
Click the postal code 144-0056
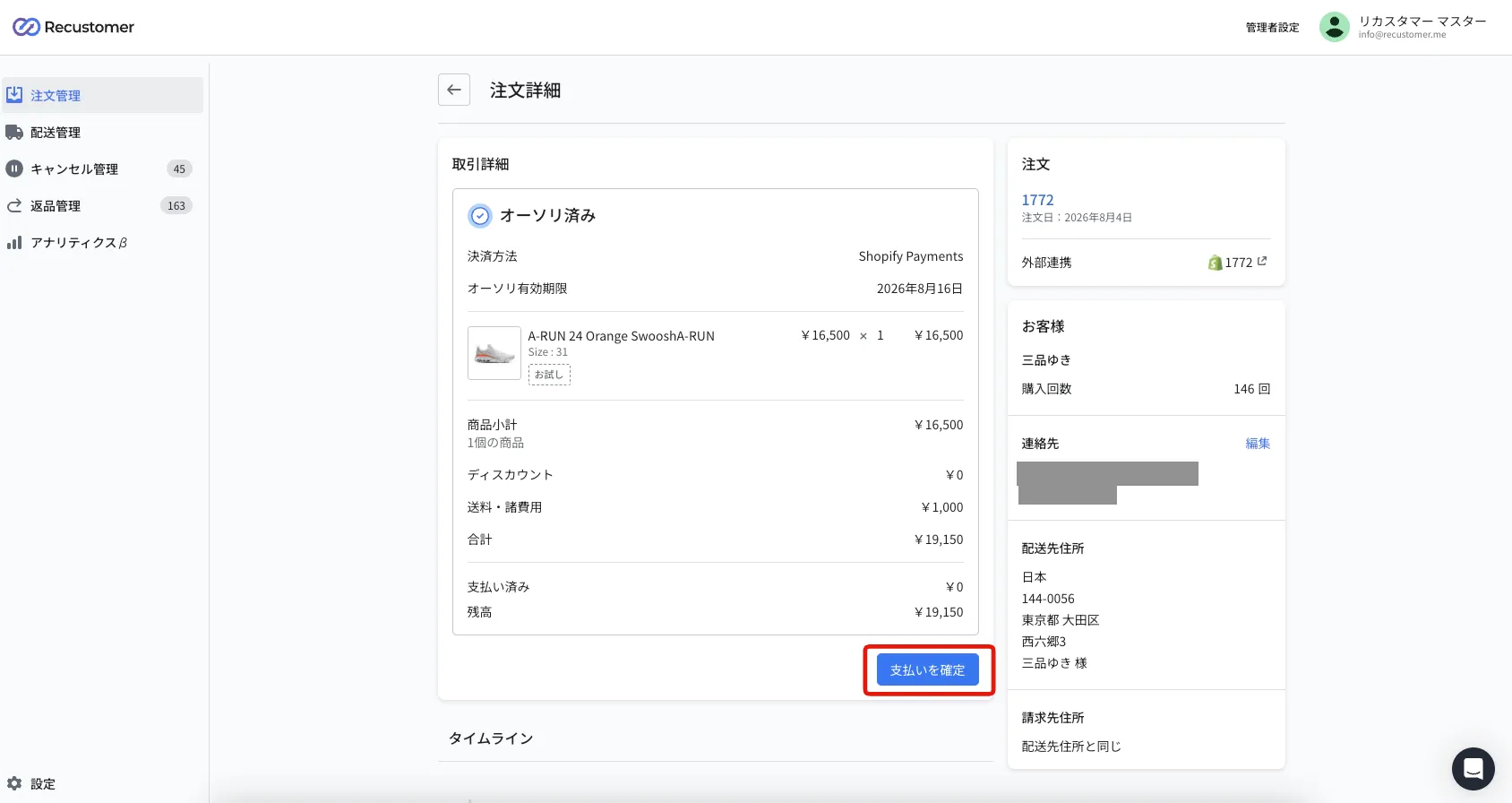point(1048,599)
